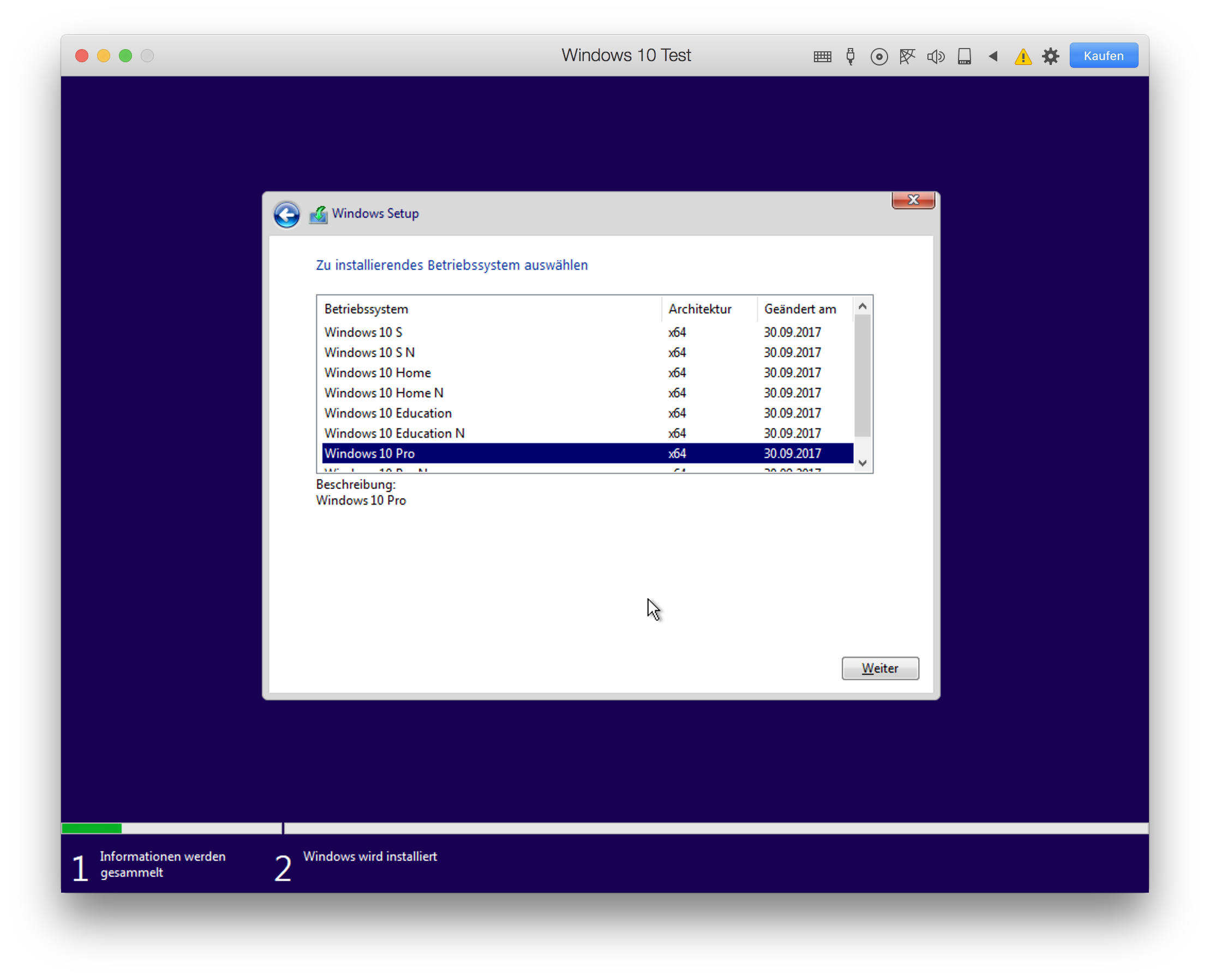Click the USB device icon
Screen dimensions: 1210x980
coord(850,56)
